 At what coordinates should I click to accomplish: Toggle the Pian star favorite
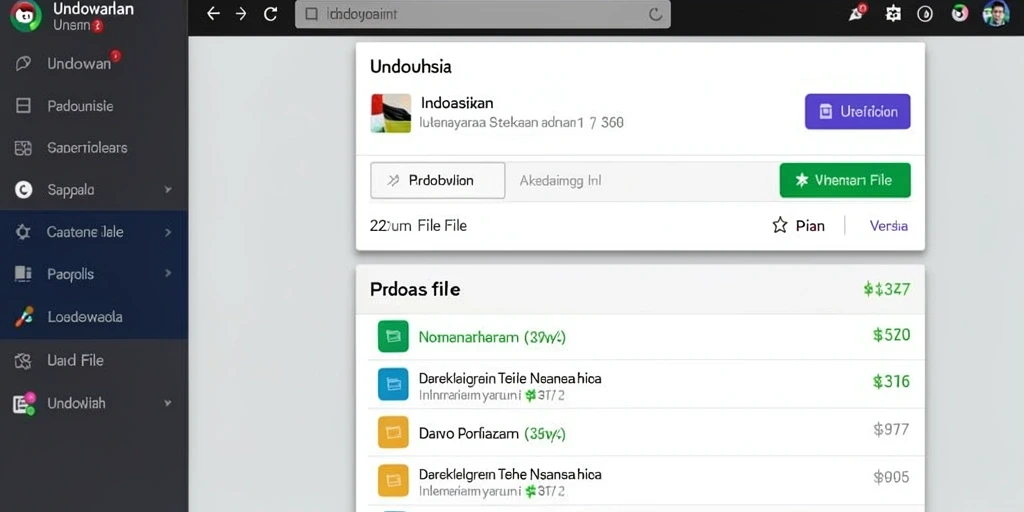coord(780,226)
